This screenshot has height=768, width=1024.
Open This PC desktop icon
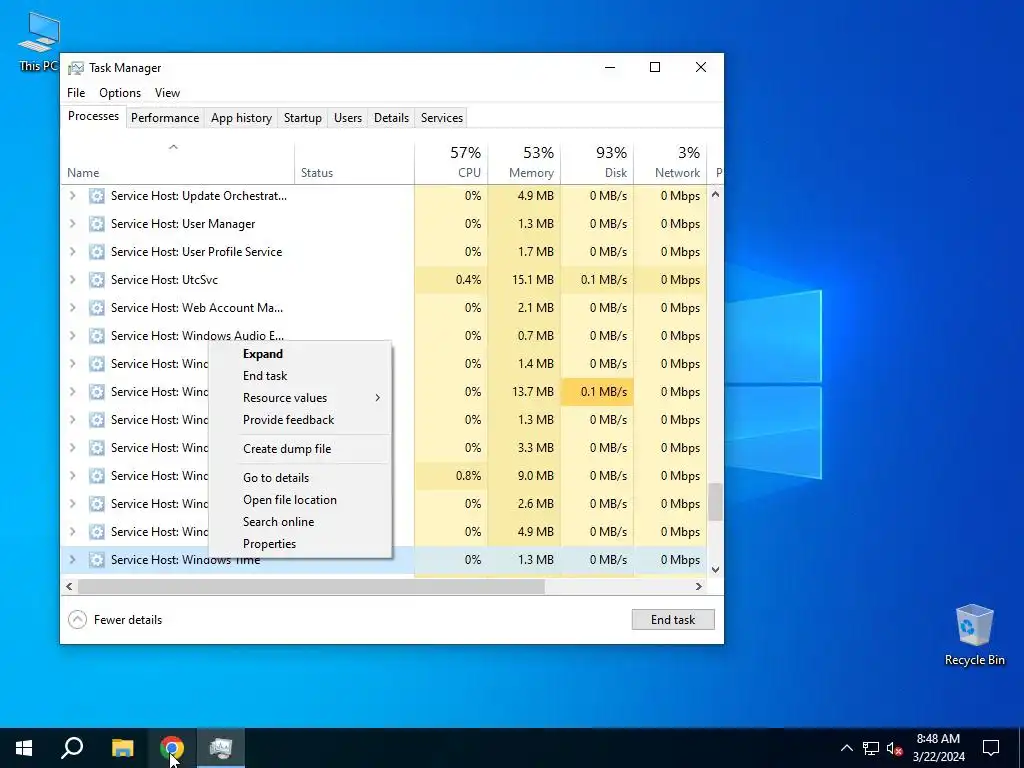[x=39, y=42]
